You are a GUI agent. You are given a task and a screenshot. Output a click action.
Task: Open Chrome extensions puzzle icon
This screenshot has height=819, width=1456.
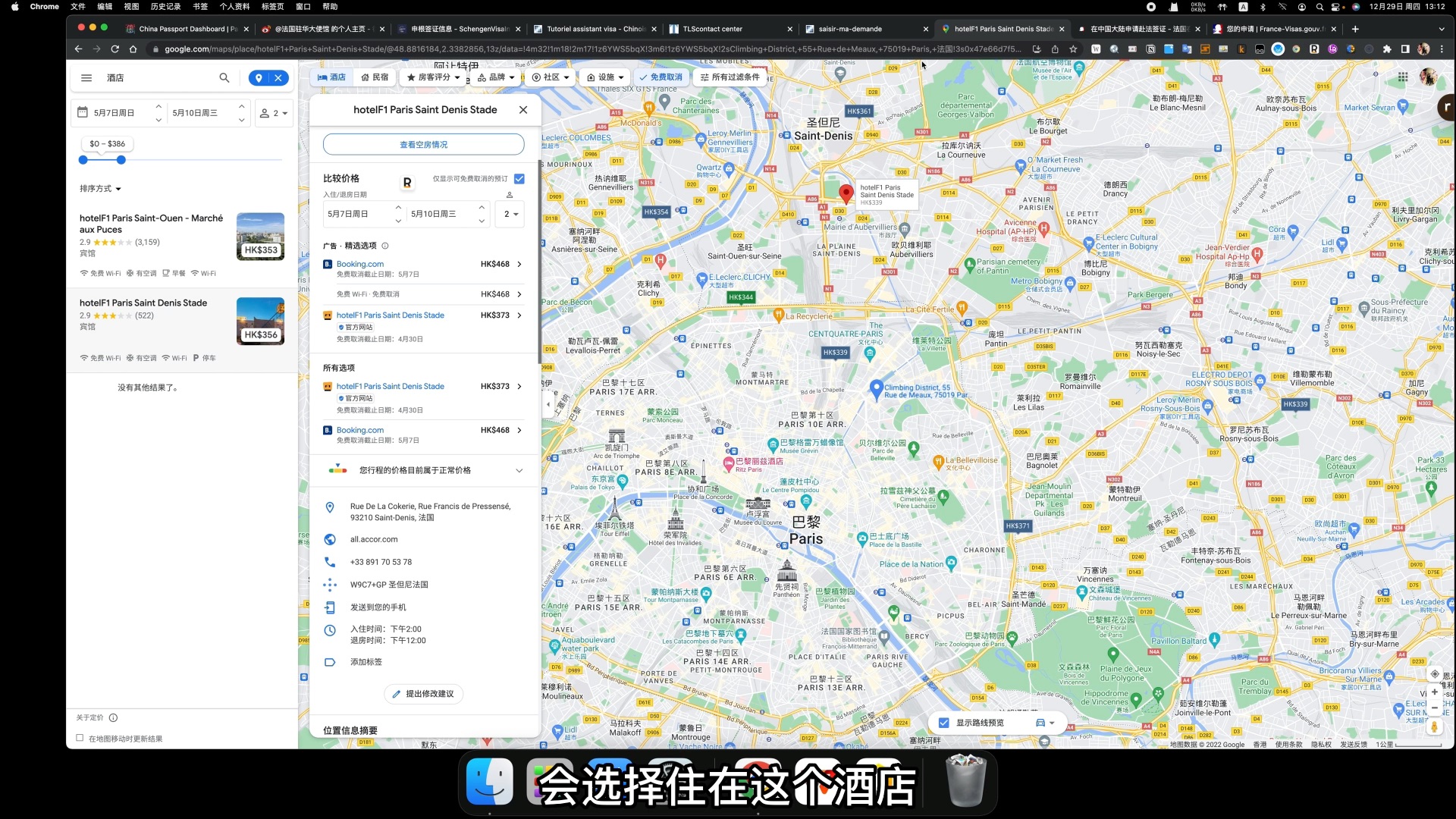[1387, 49]
